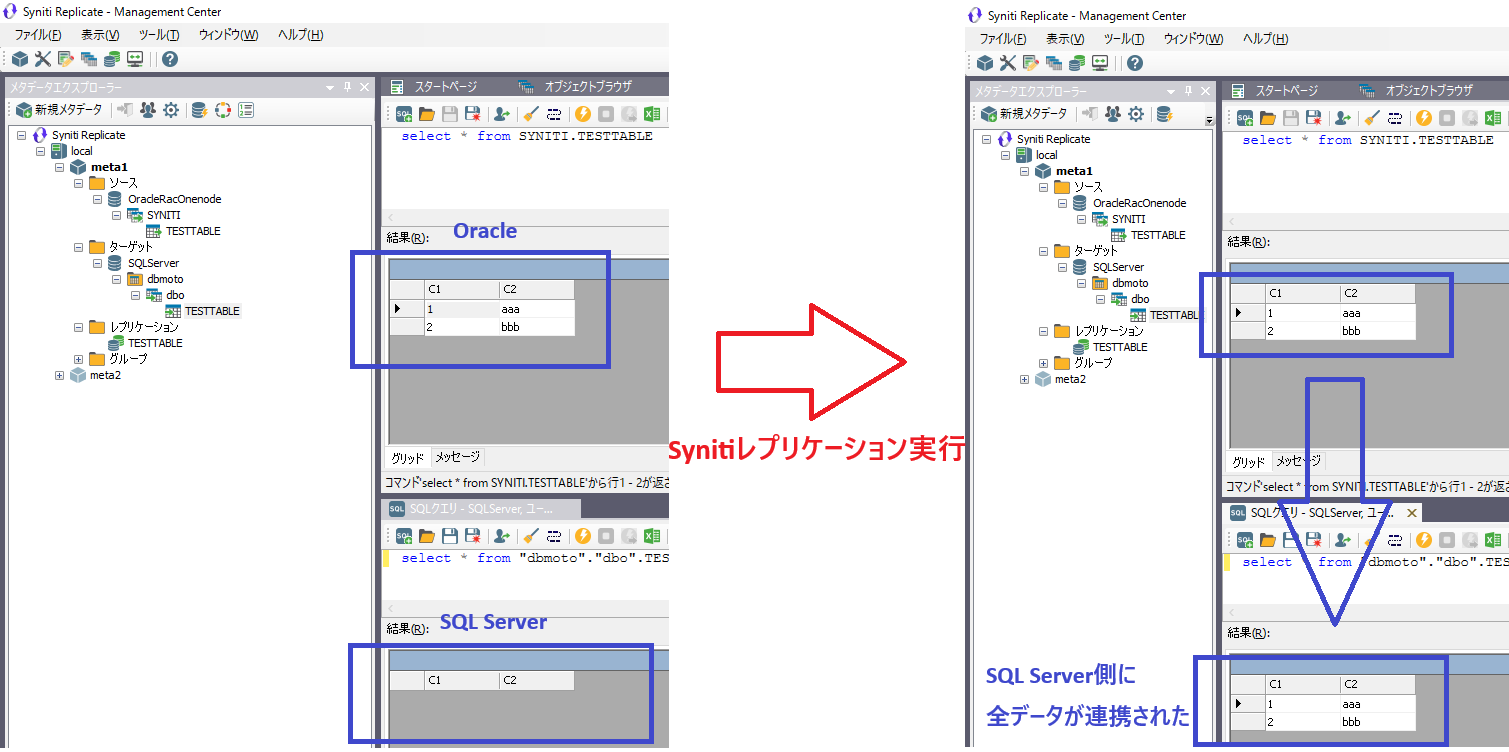The width and height of the screenshot is (1509, 752).
Task: Select TESTTABLE under レプリケーション in right window tree
Action: (x=1120, y=347)
